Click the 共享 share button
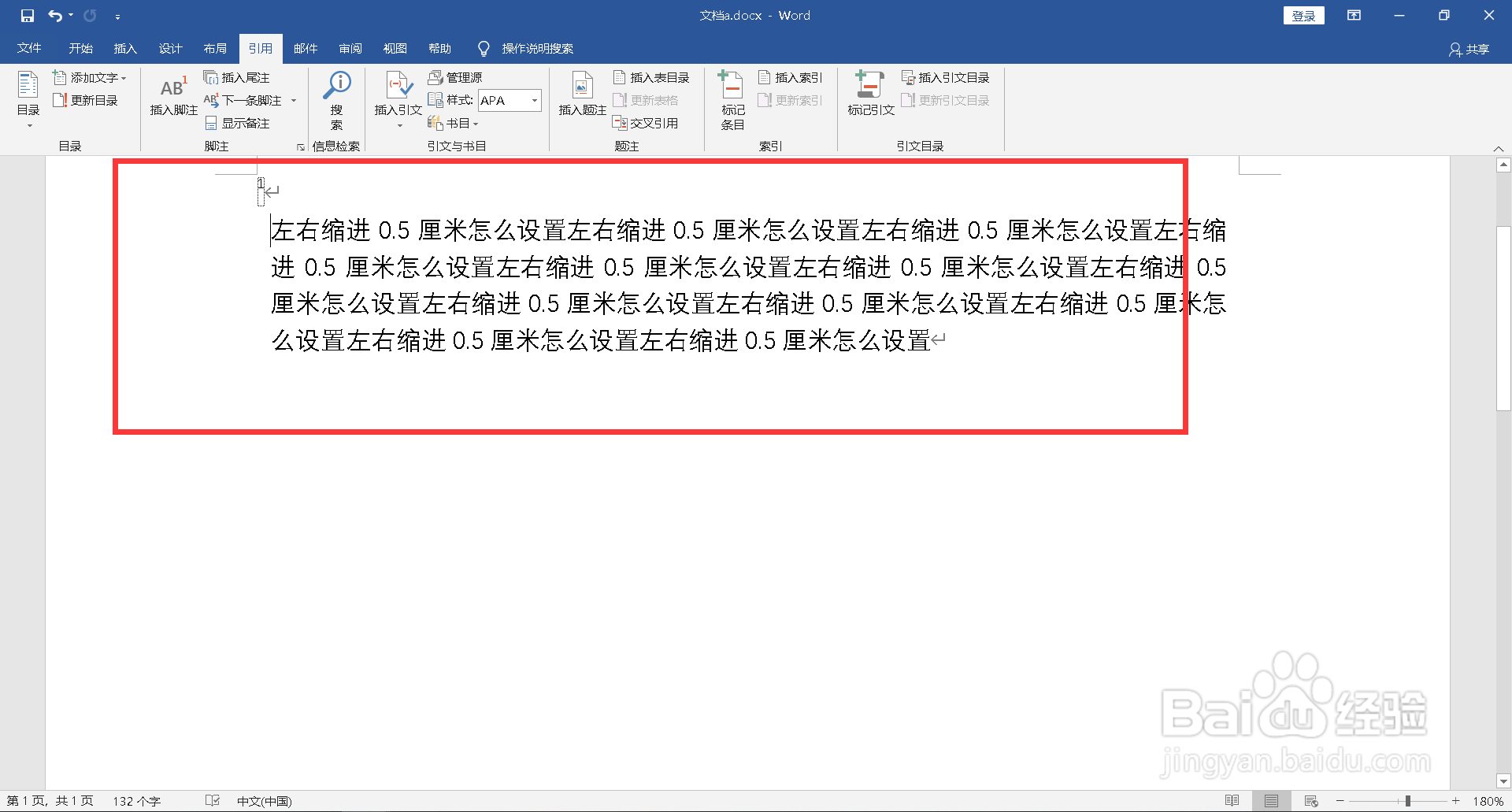This screenshot has height=812, width=1512. [x=1469, y=50]
